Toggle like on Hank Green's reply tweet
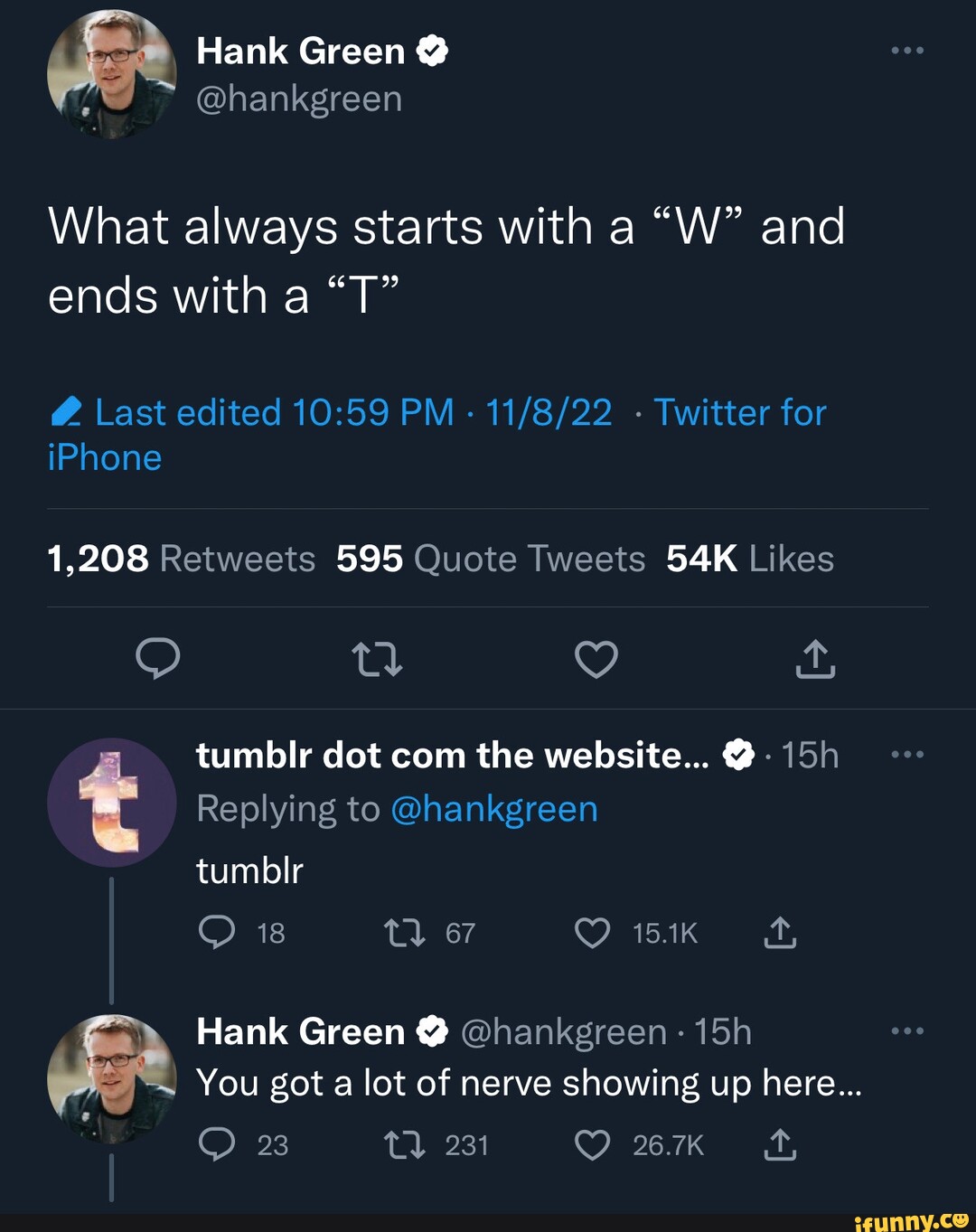Viewport: 976px width, 1232px height. [593, 1144]
